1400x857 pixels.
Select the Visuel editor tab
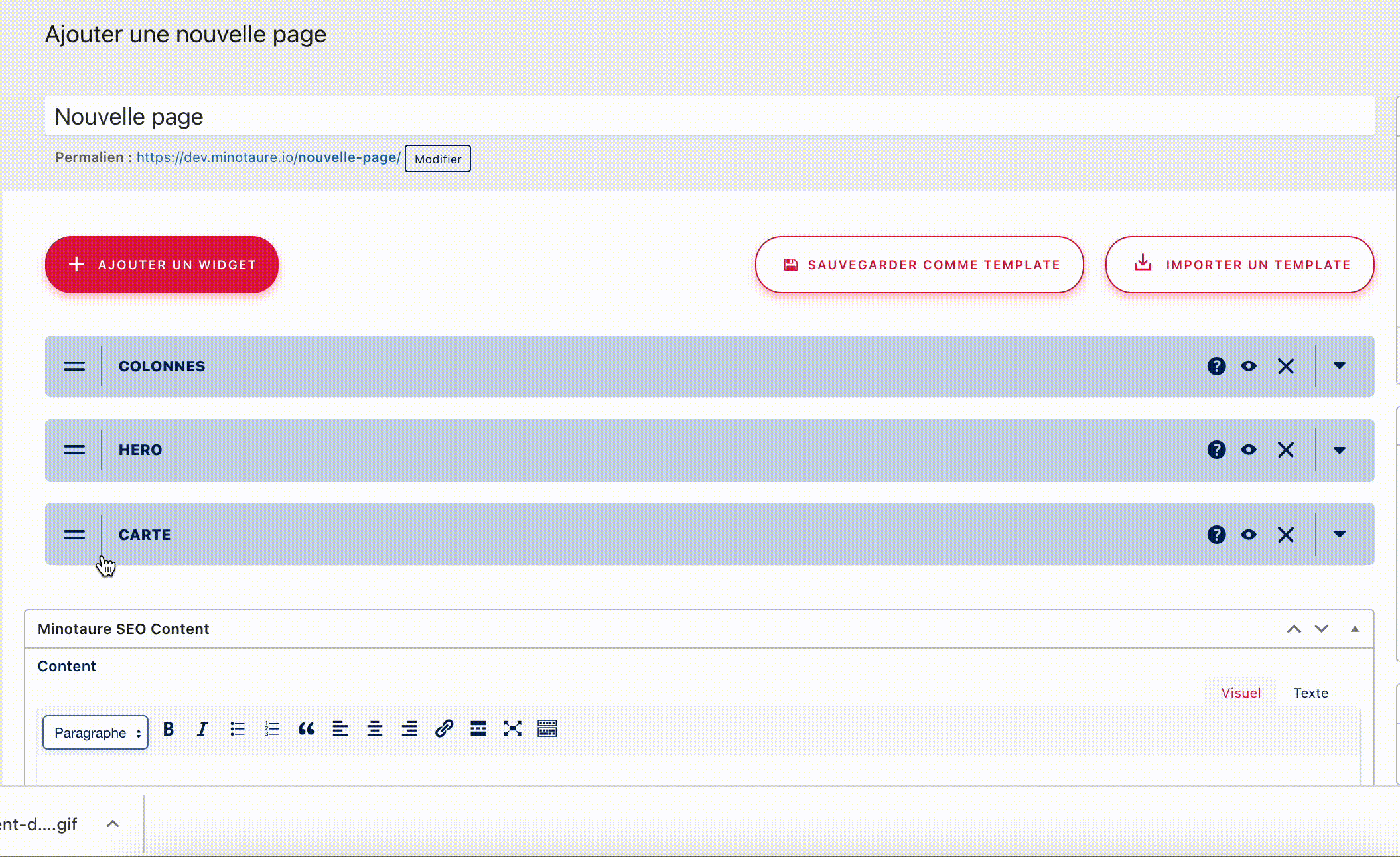[1241, 693]
